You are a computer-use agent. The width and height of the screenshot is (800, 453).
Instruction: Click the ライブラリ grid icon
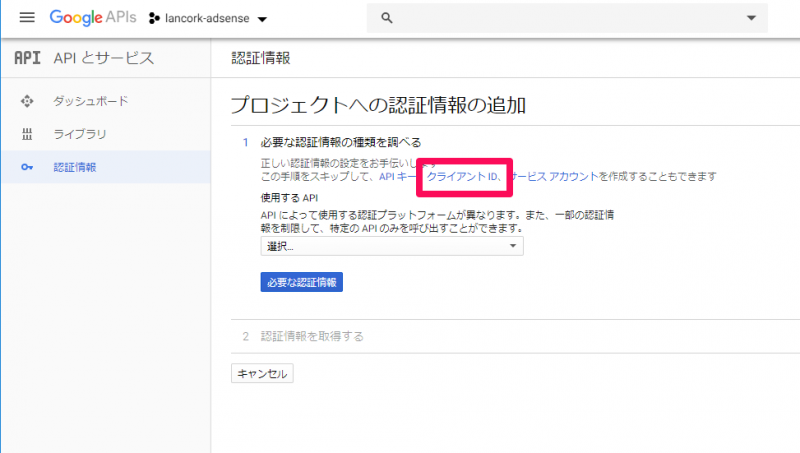click(27, 134)
